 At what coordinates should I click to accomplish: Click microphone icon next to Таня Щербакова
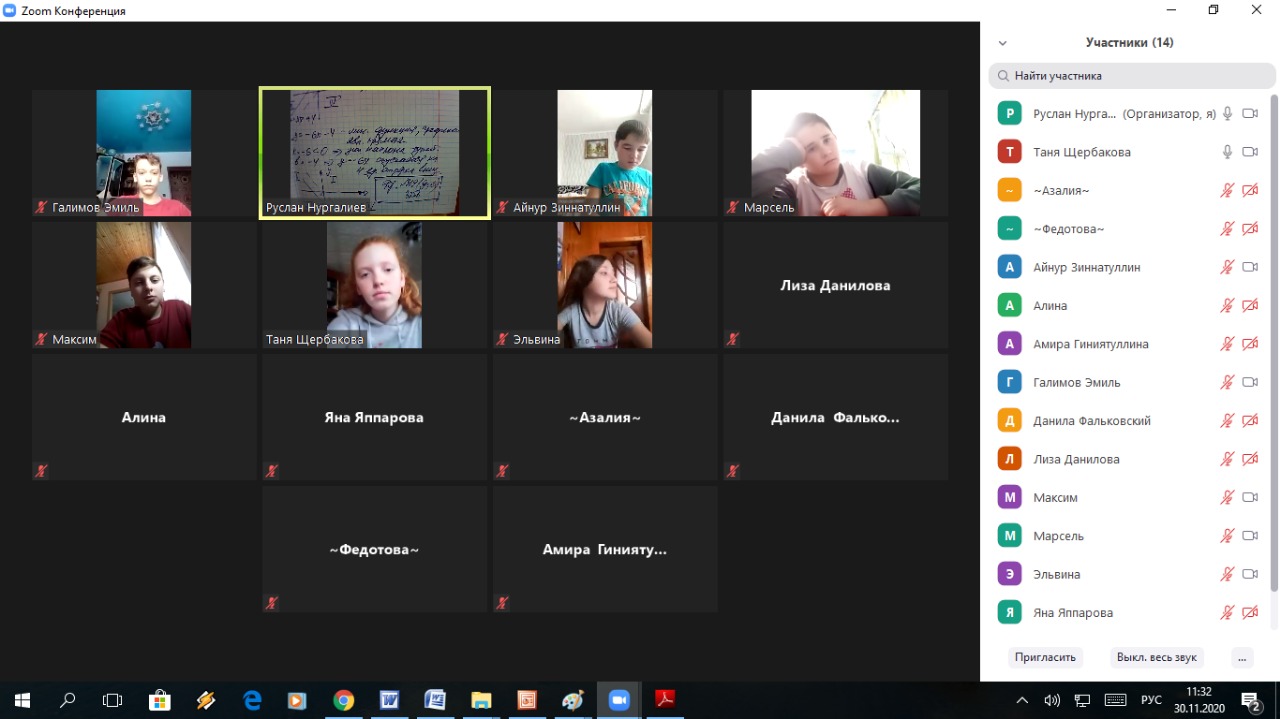tap(1227, 152)
